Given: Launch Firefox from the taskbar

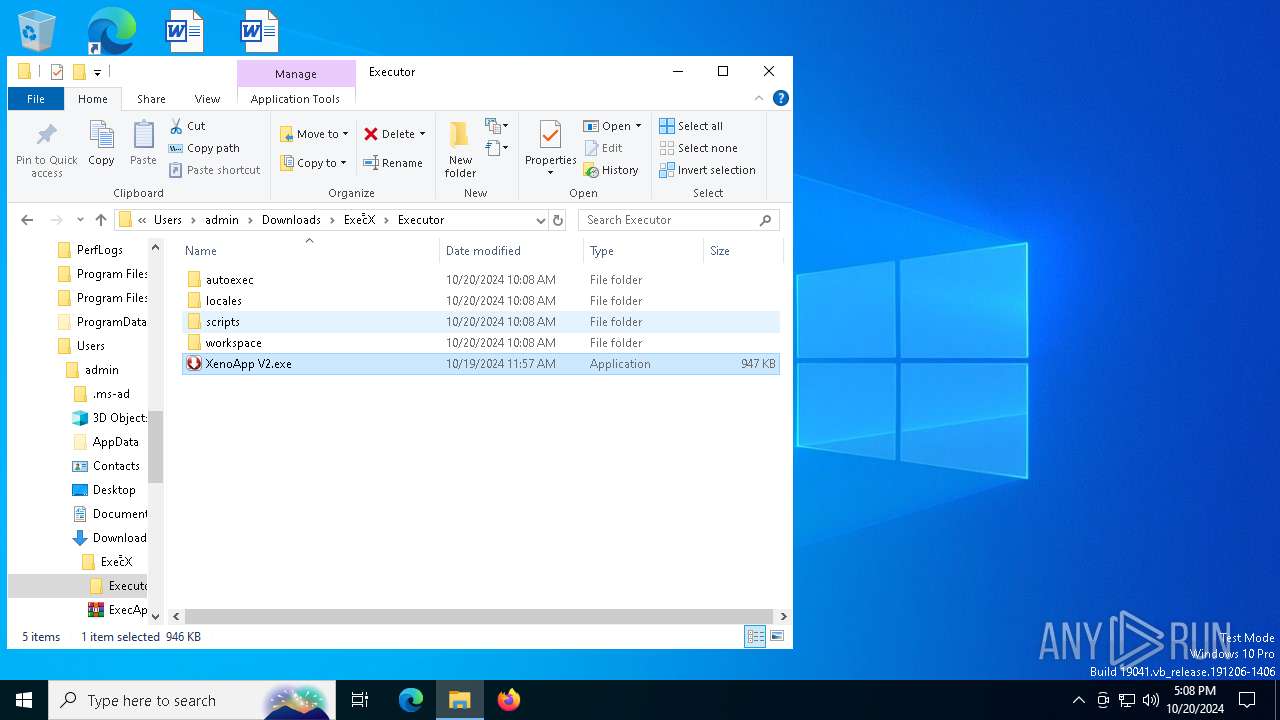Looking at the screenshot, I should tap(508, 700).
